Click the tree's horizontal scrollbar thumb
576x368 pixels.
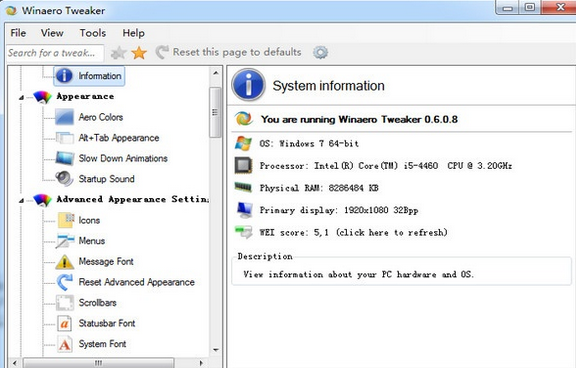[x=98, y=363]
